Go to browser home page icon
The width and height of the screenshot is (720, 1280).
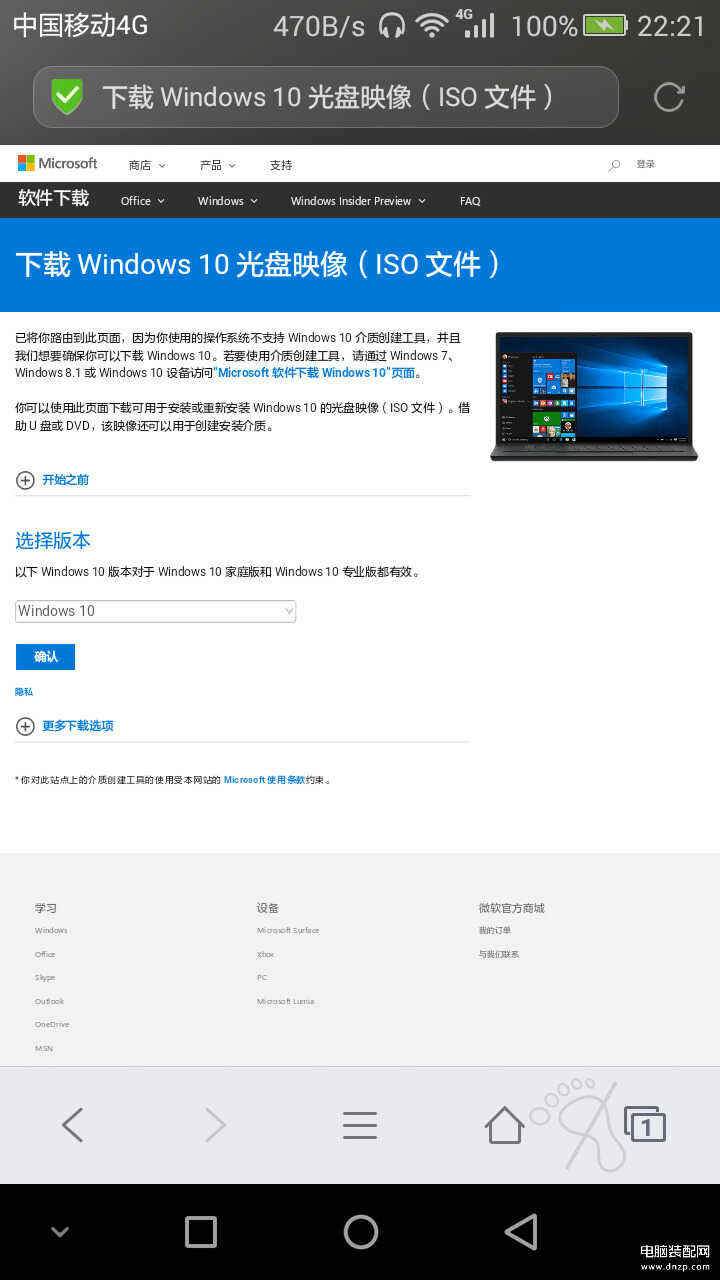tap(505, 1125)
